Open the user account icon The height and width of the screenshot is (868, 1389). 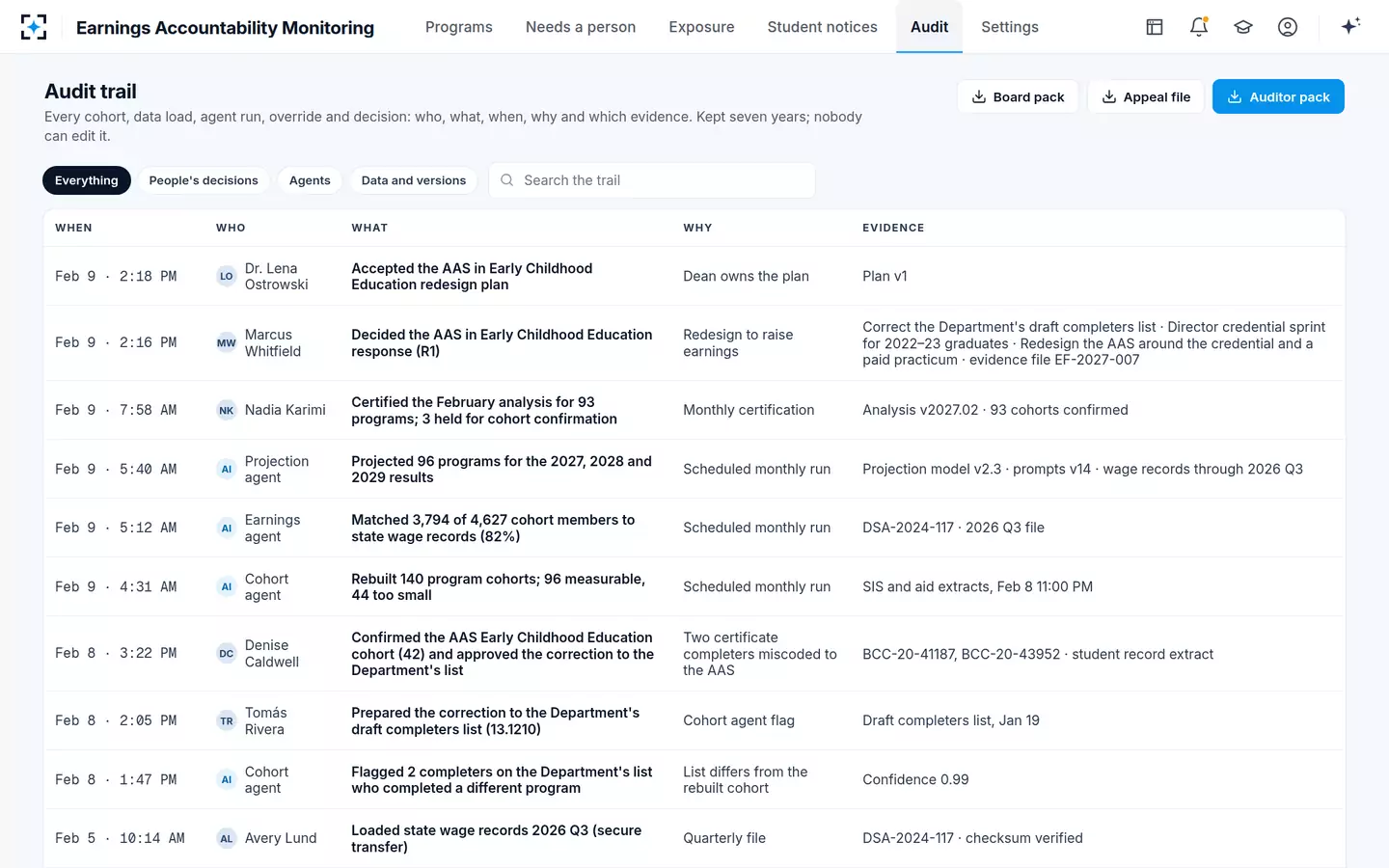click(1288, 27)
